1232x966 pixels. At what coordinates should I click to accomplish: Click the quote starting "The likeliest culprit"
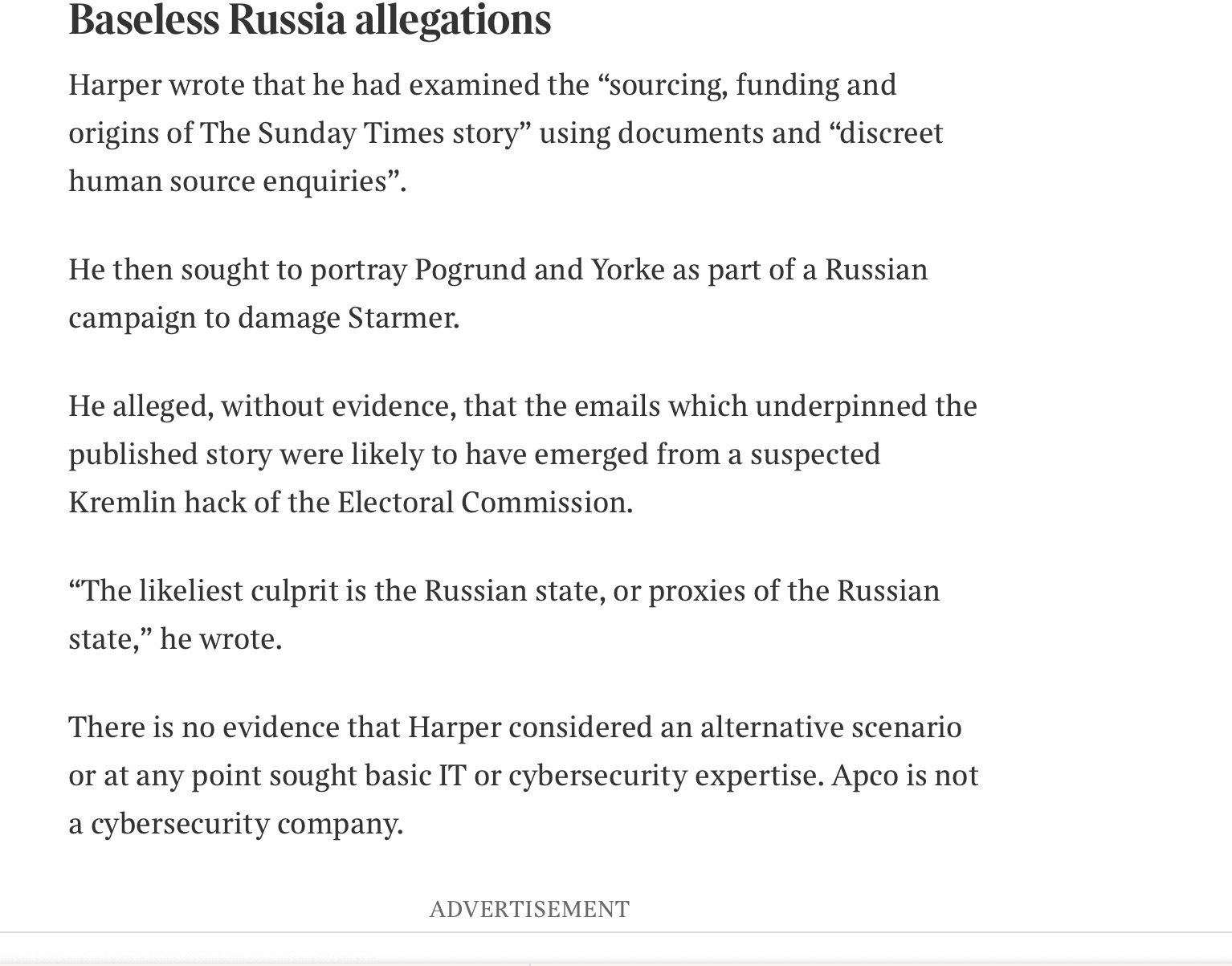504,614
